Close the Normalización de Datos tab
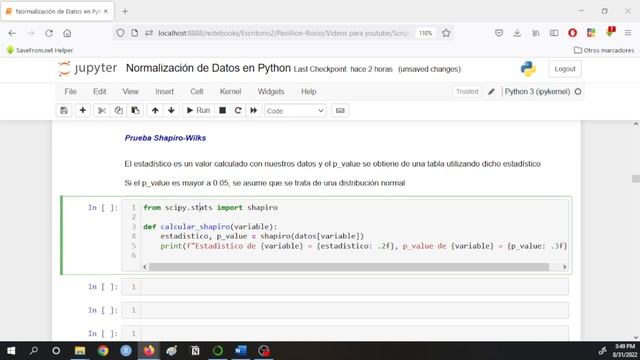Screen dimensions: 640x360 (106, 11)
